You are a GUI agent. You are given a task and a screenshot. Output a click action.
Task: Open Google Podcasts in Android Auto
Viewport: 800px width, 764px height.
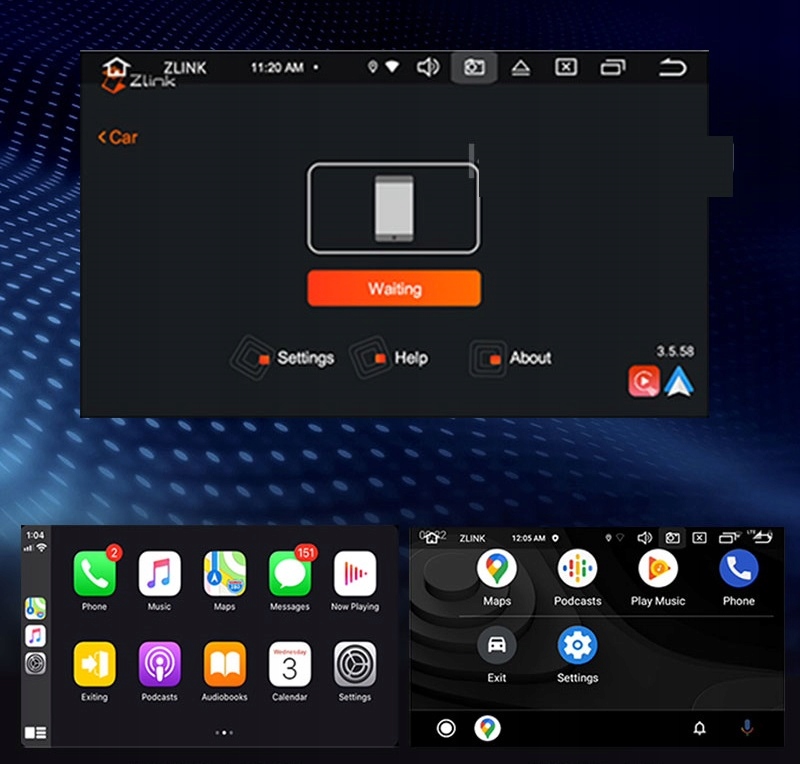pos(577,570)
